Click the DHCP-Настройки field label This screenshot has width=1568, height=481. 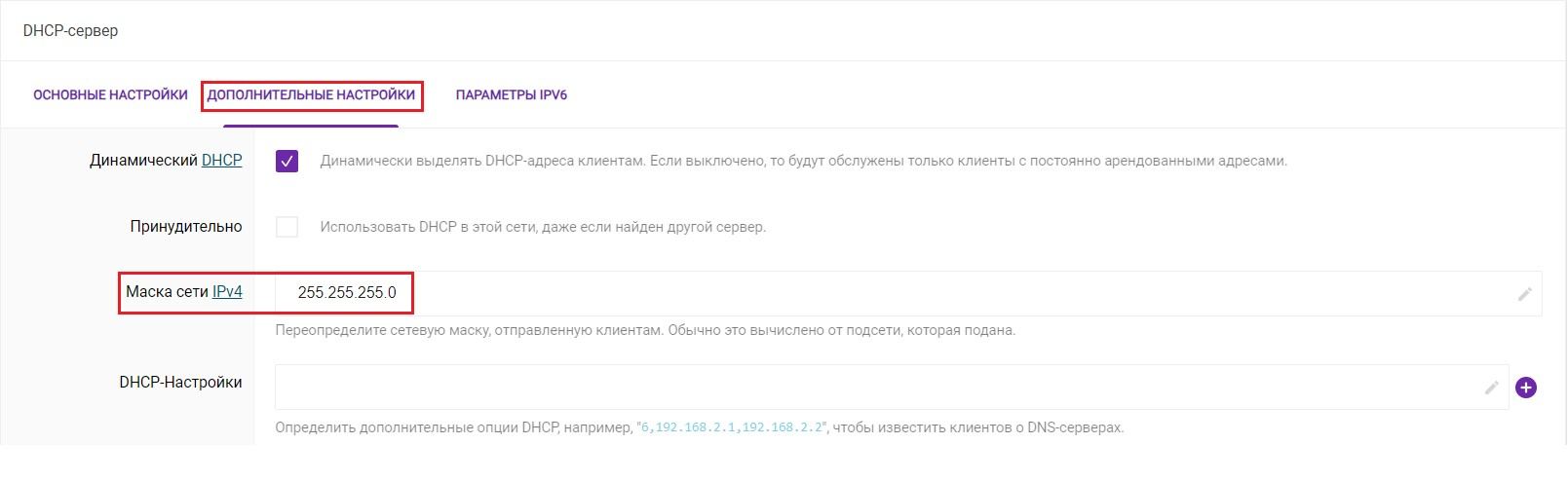coord(180,382)
